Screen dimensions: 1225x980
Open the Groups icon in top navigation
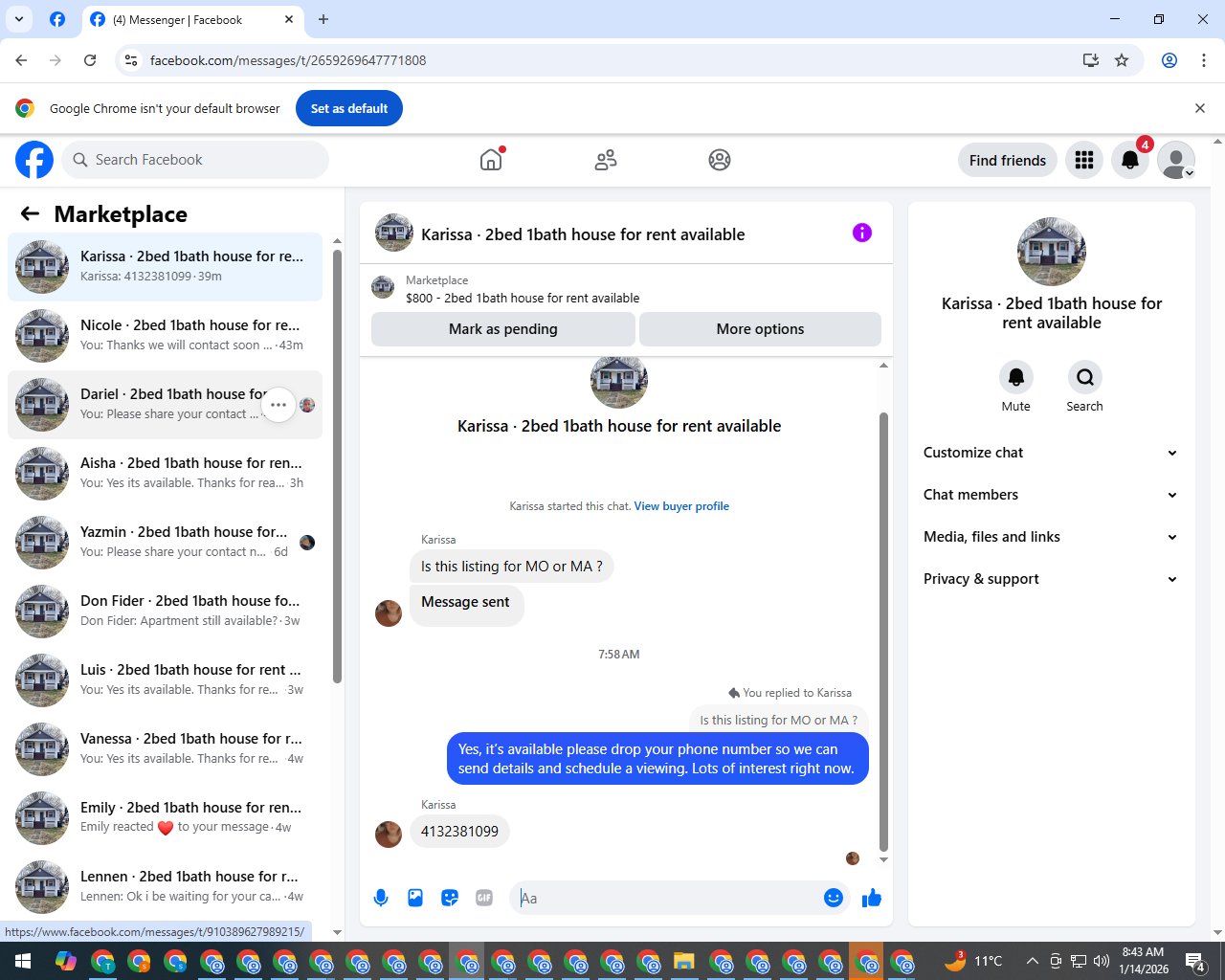coord(720,160)
